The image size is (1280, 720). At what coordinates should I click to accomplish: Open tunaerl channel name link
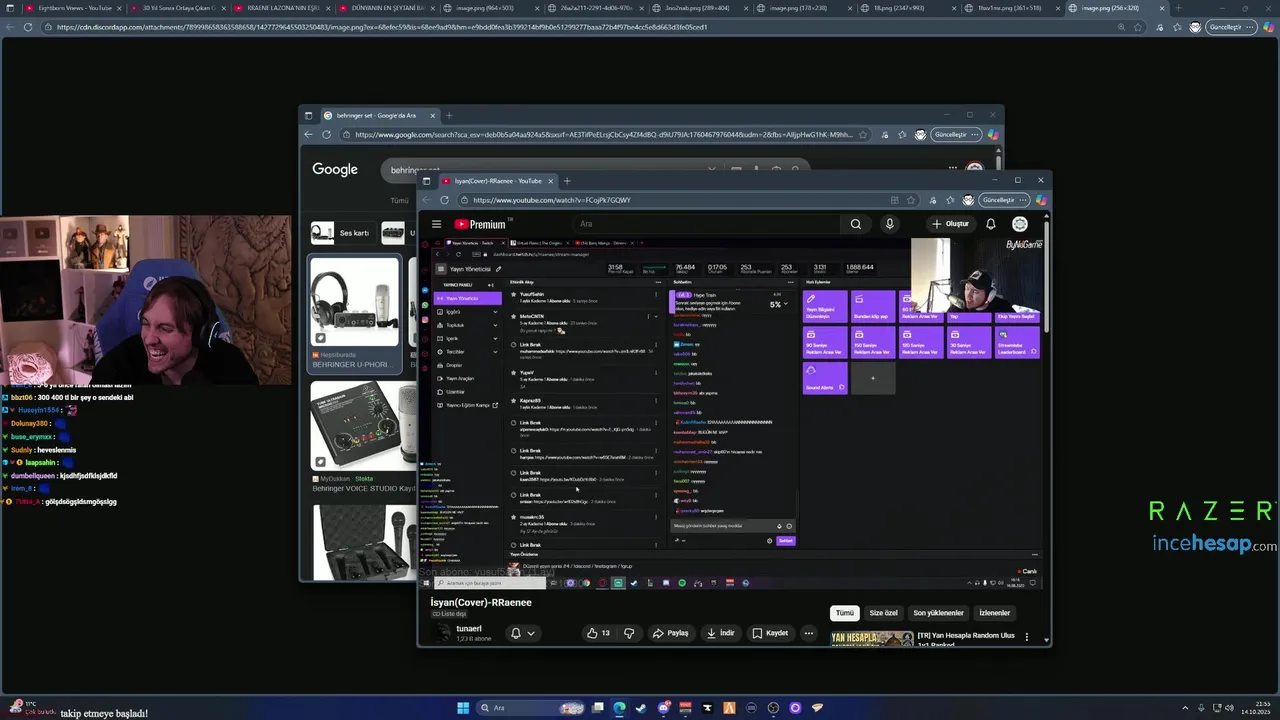[469, 629]
